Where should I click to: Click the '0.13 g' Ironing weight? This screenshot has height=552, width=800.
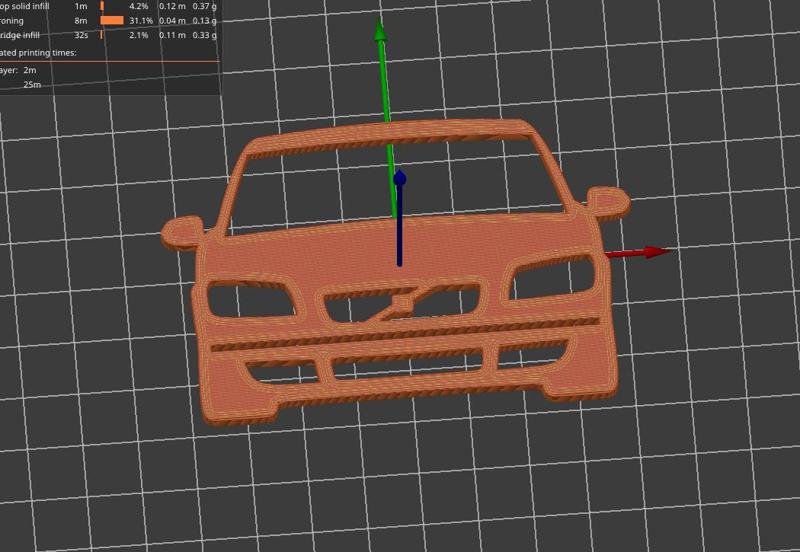tap(204, 21)
